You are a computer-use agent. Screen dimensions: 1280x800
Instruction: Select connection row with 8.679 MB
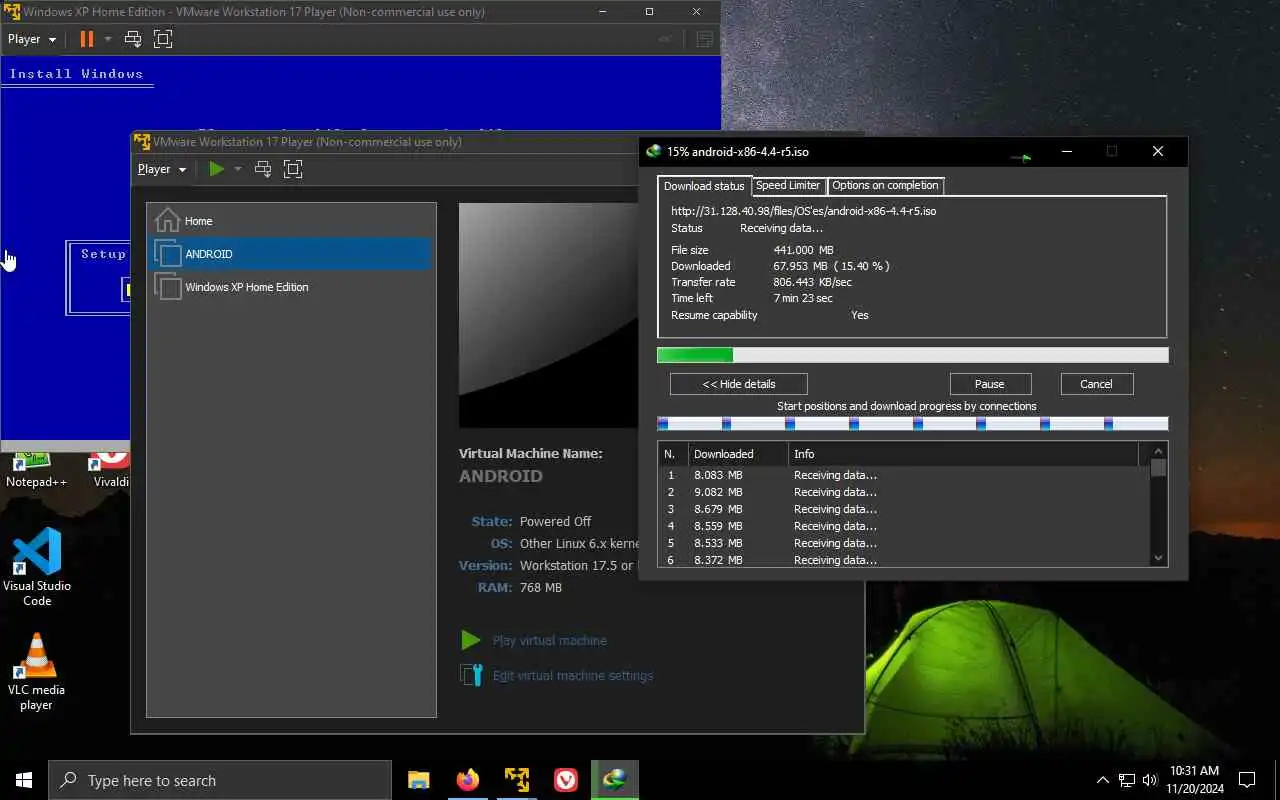904,509
